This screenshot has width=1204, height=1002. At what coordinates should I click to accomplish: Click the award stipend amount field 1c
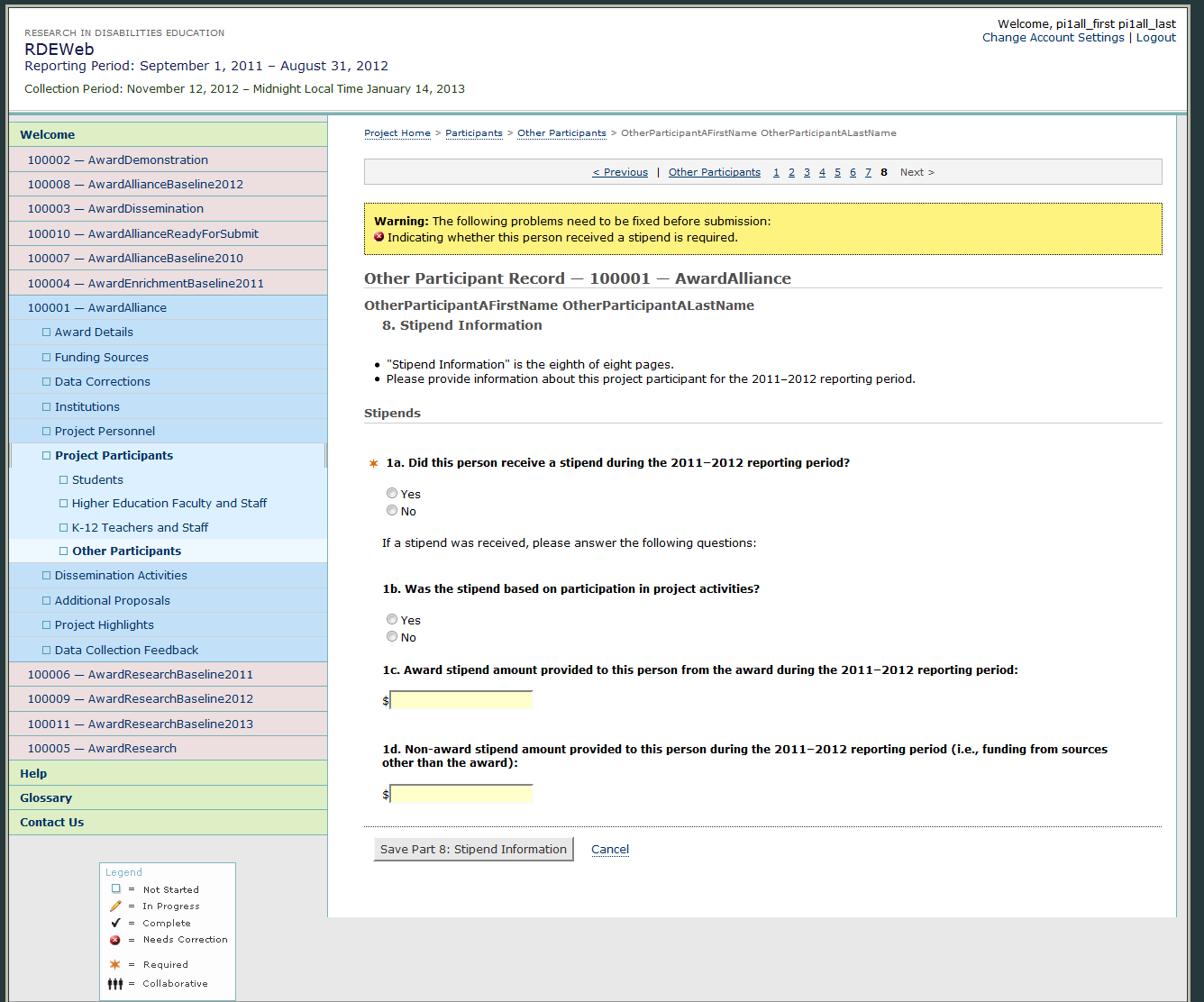coord(461,701)
